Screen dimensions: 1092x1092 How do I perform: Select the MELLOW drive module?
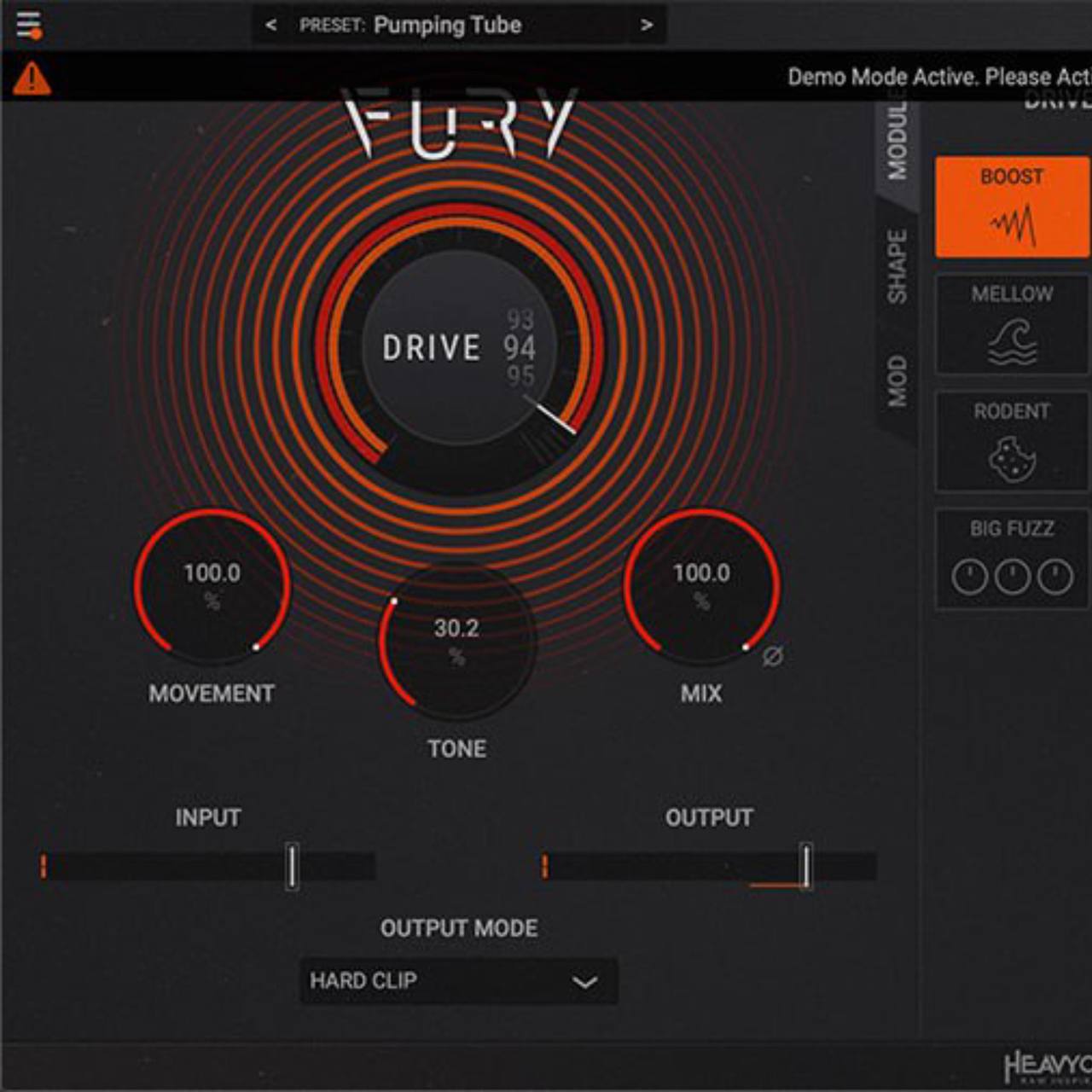1012,324
